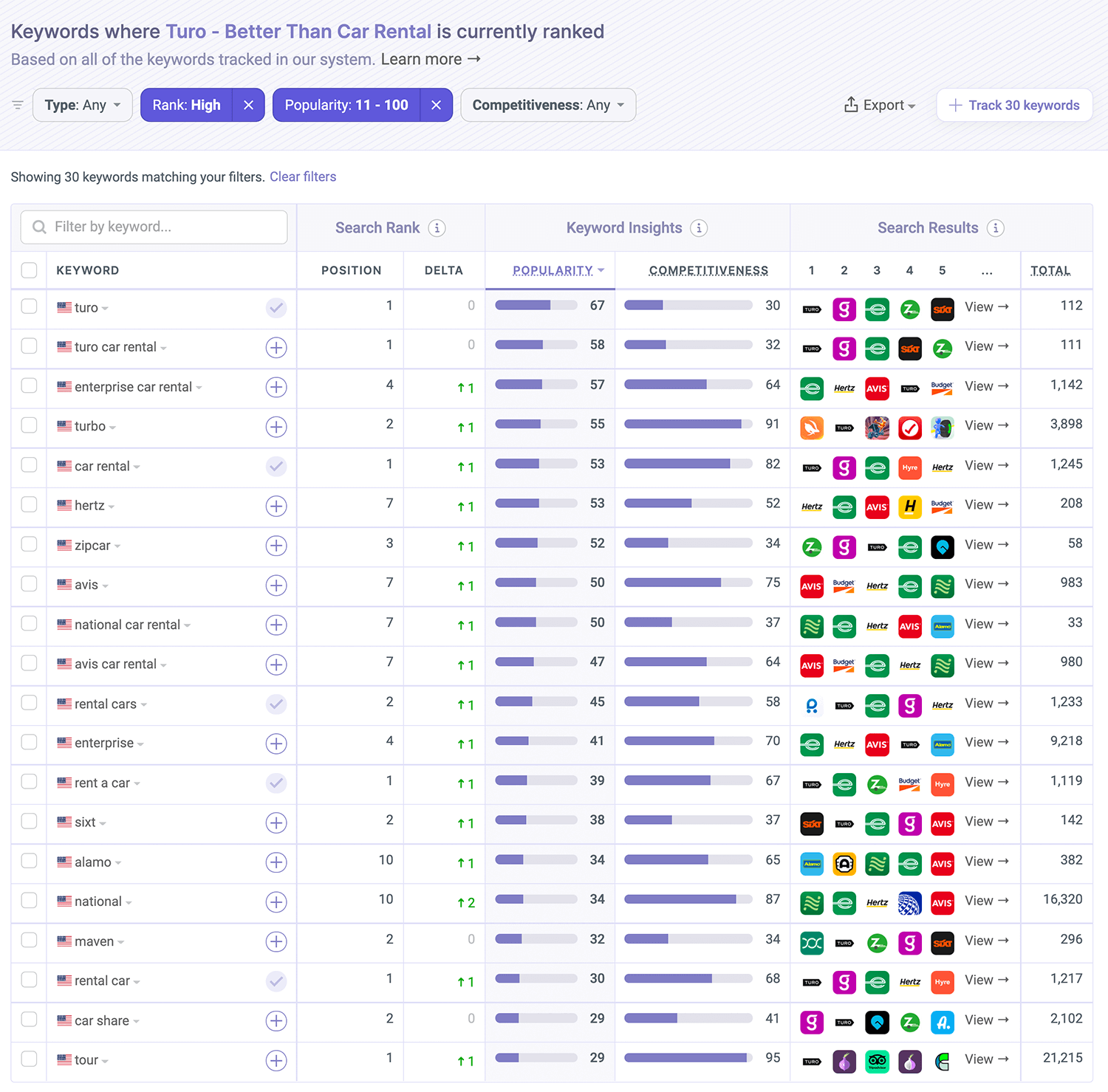Open the Turo - Better Than Car Rental link
The height and width of the screenshot is (1092, 1108).
[298, 32]
